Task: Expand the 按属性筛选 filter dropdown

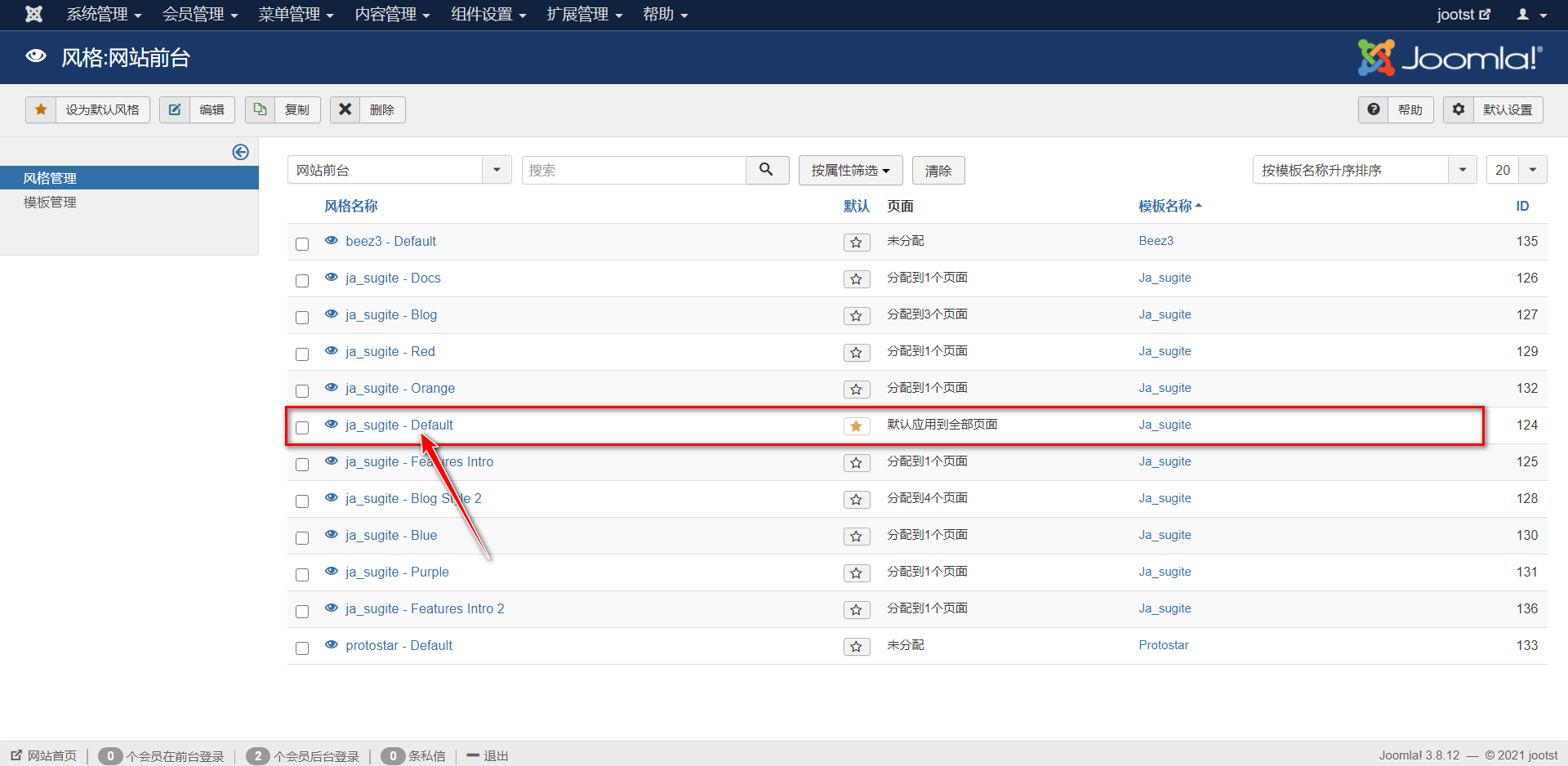Action: pyautogui.click(x=849, y=170)
